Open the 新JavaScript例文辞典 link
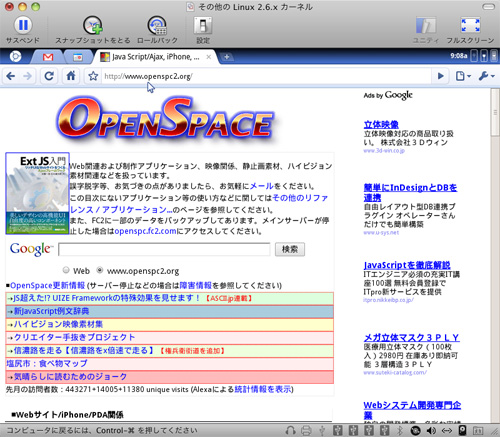 (x=51, y=311)
